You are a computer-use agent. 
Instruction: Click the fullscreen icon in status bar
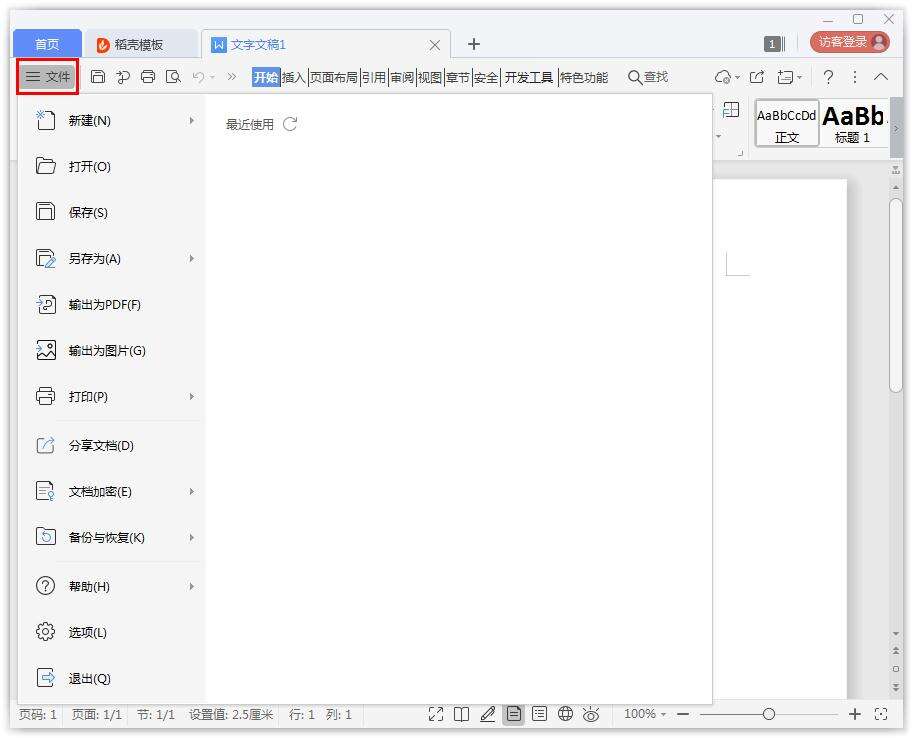pyautogui.click(x=436, y=714)
